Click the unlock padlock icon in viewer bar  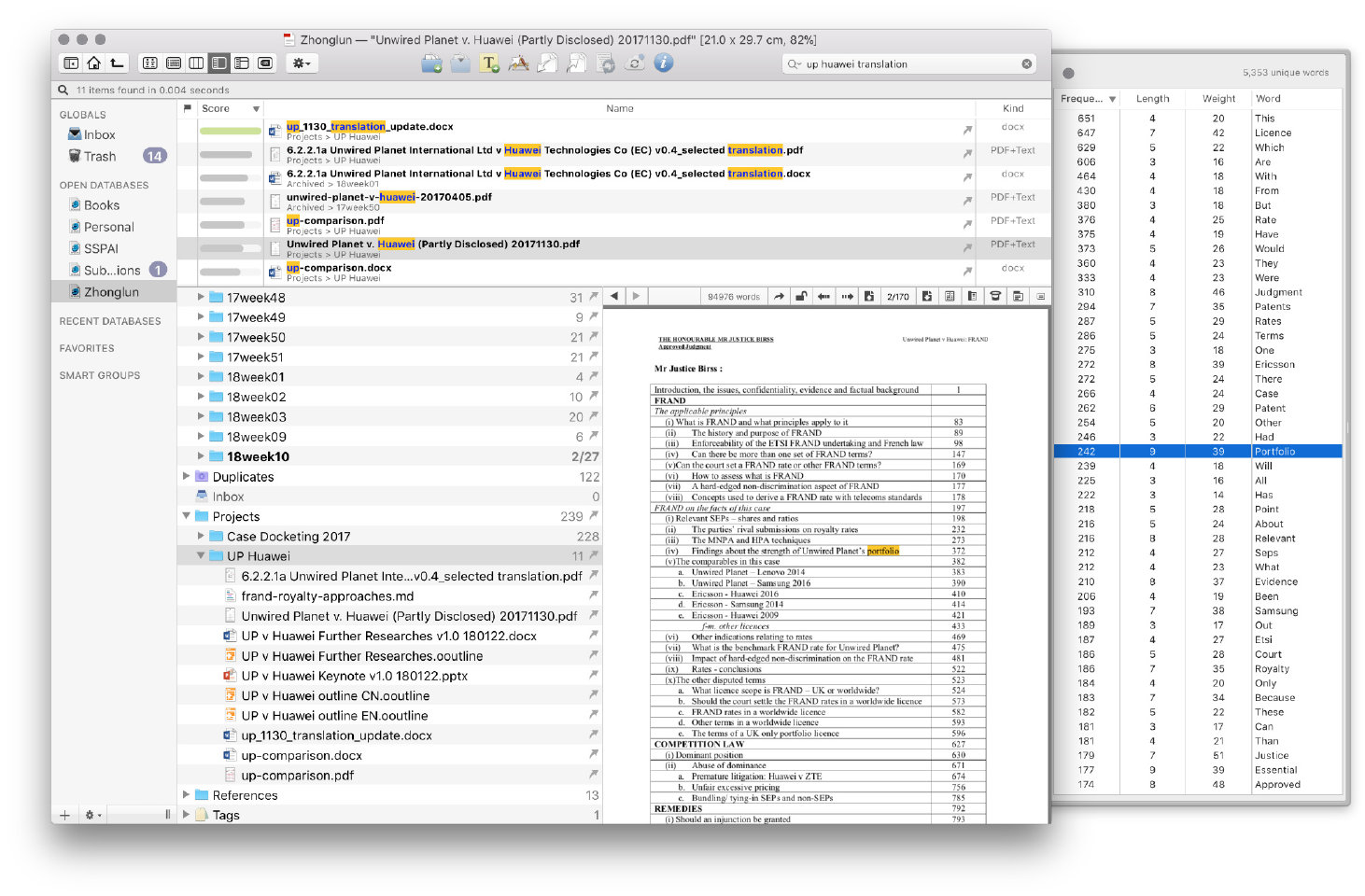click(801, 297)
